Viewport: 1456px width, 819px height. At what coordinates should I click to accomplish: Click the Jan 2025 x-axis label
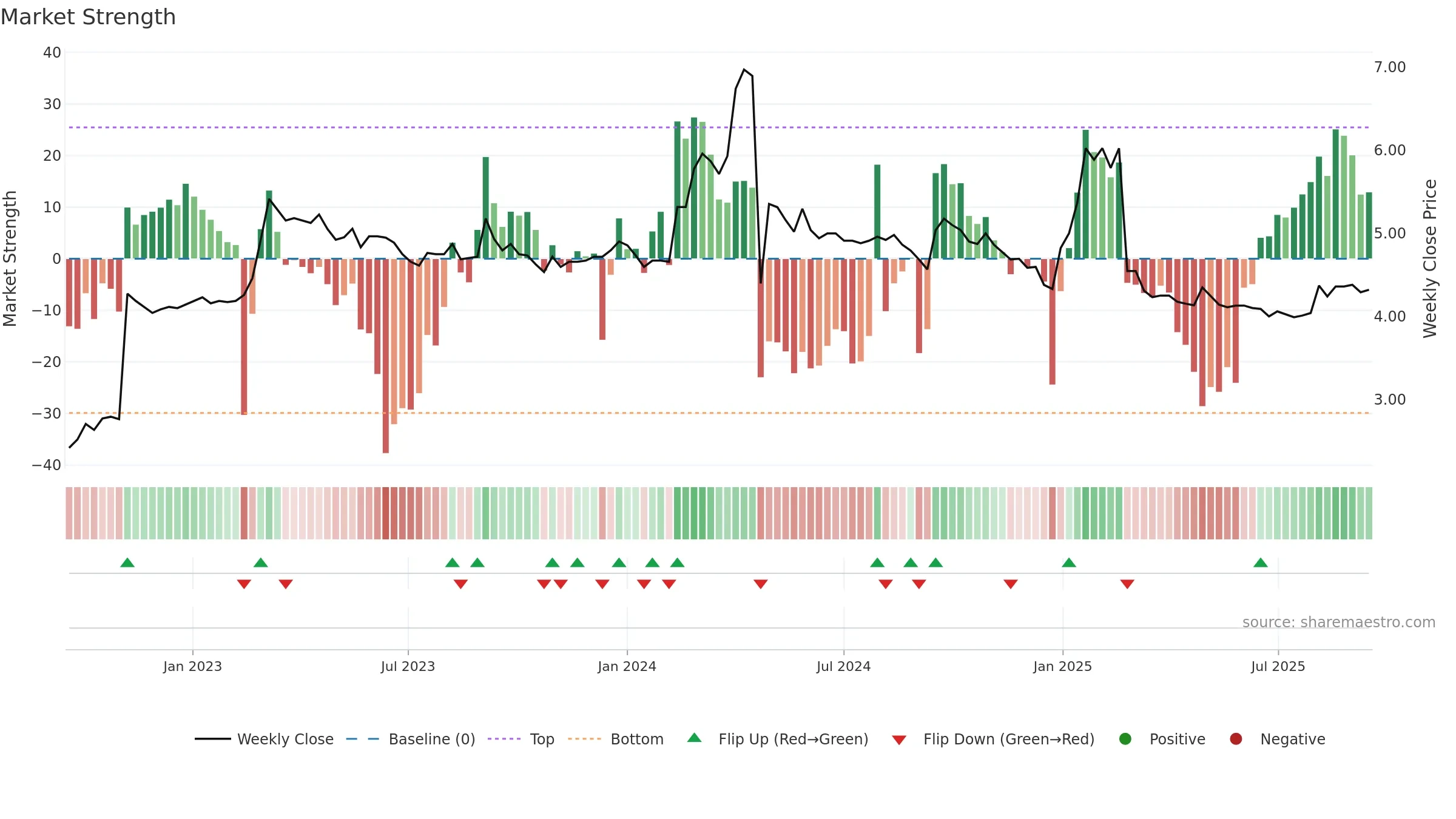coord(1062,666)
